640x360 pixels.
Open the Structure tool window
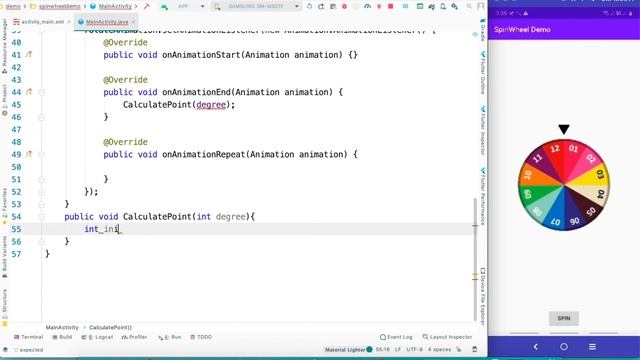[x=4, y=308]
